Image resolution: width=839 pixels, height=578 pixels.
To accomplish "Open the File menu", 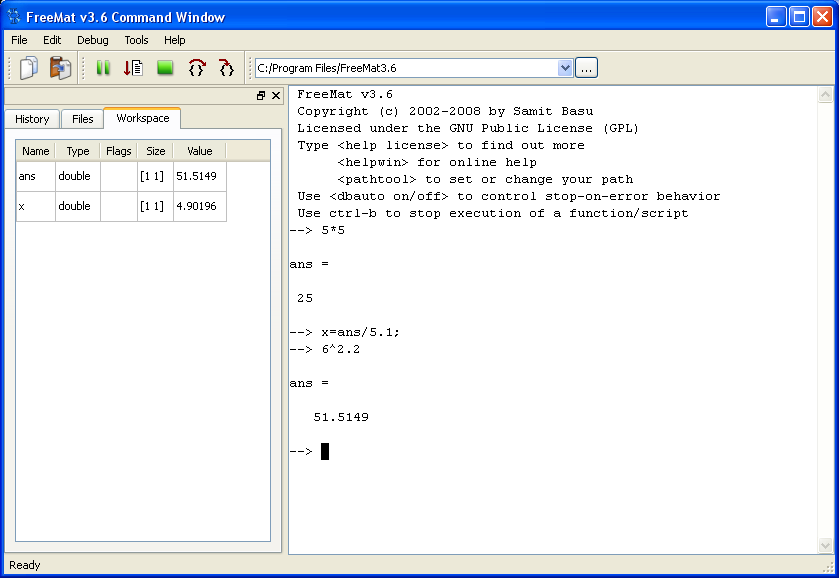I will (19, 40).
